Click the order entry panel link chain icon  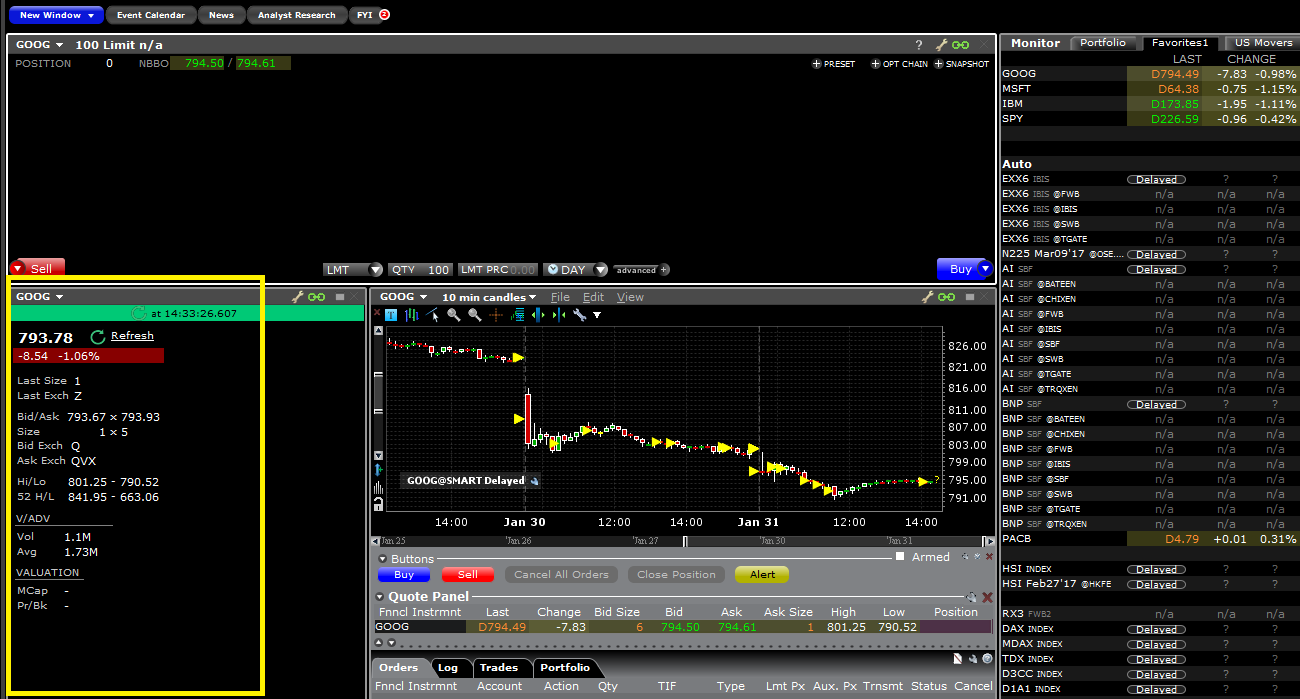(960, 45)
